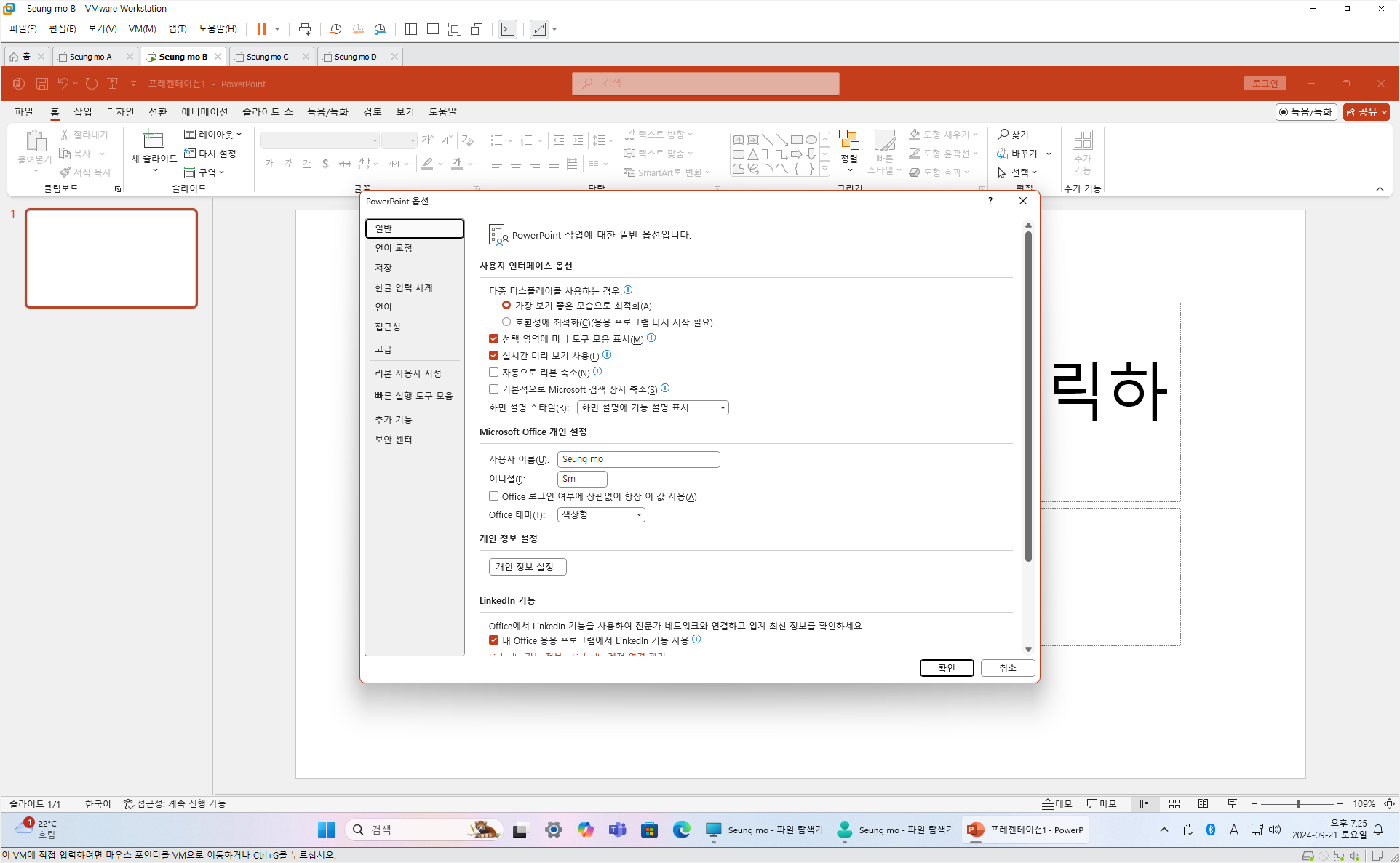Image resolution: width=1400 pixels, height=863 pixels.
Task: Select 리본 사용자 지정 in options sidebar
Action: click(x=407, y=373)
